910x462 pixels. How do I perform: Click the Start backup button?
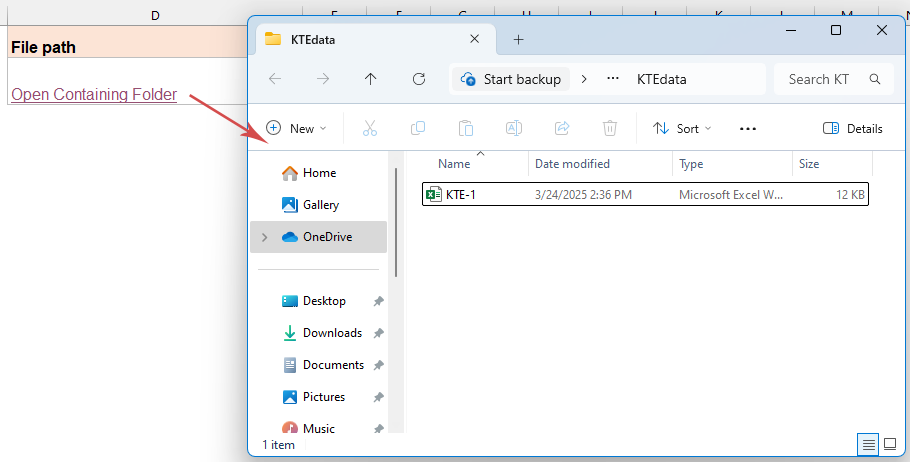(511, 79)
